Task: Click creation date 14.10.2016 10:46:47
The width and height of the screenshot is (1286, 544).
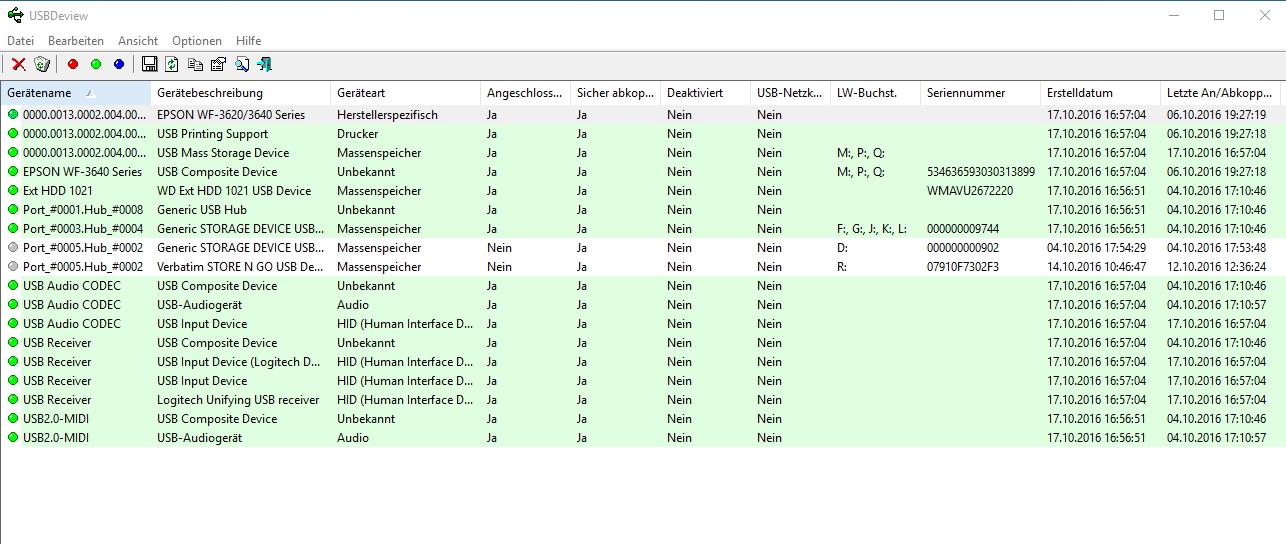Action: 1097,267
